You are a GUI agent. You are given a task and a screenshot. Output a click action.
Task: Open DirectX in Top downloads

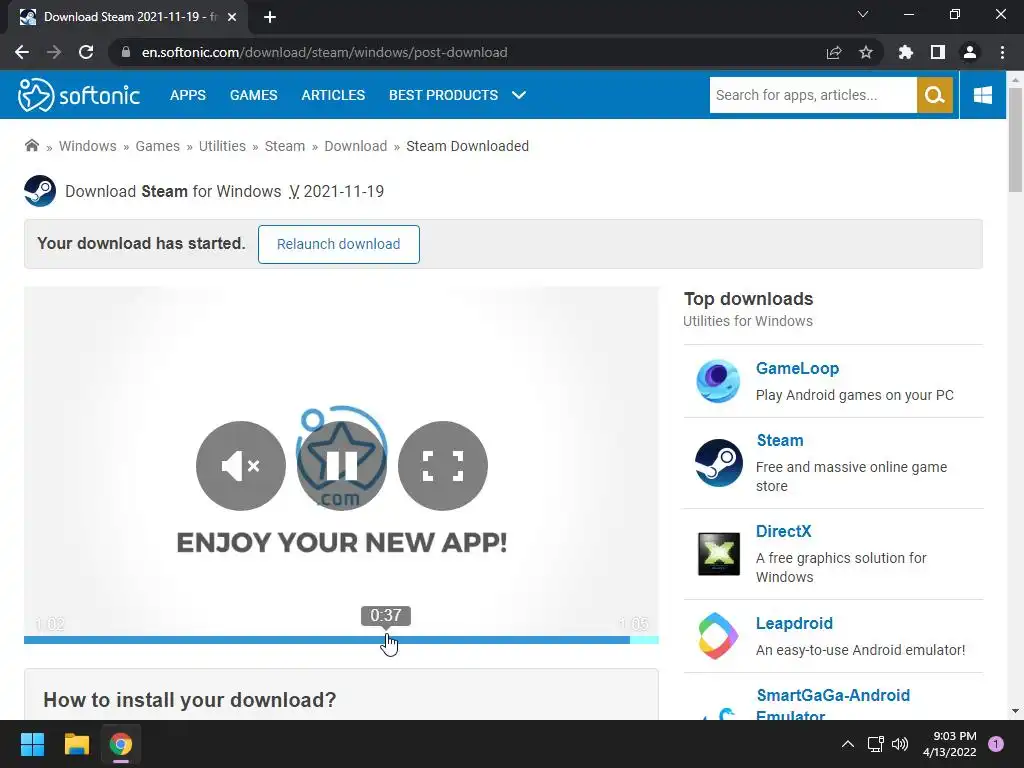(x=783, y=531)
